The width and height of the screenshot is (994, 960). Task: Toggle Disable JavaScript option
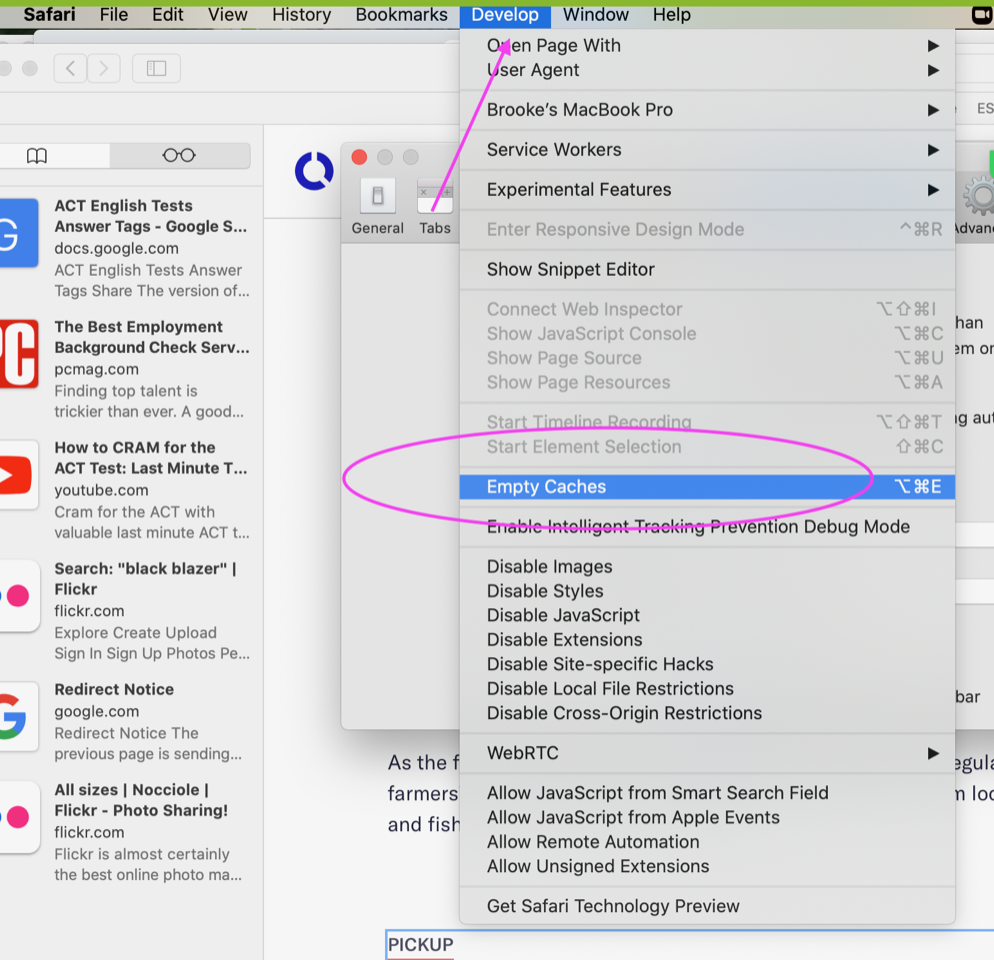[x=563, y=615]
